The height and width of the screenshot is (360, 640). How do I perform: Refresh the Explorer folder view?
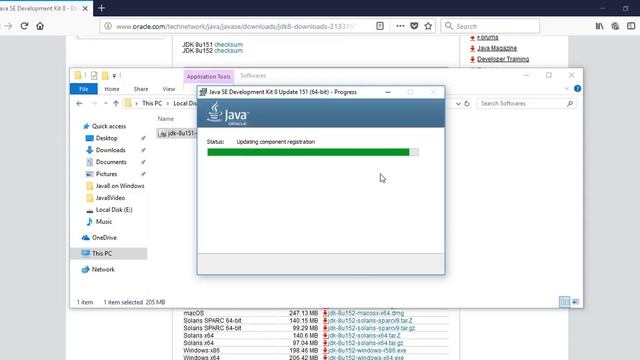click(x=467, y=104)
